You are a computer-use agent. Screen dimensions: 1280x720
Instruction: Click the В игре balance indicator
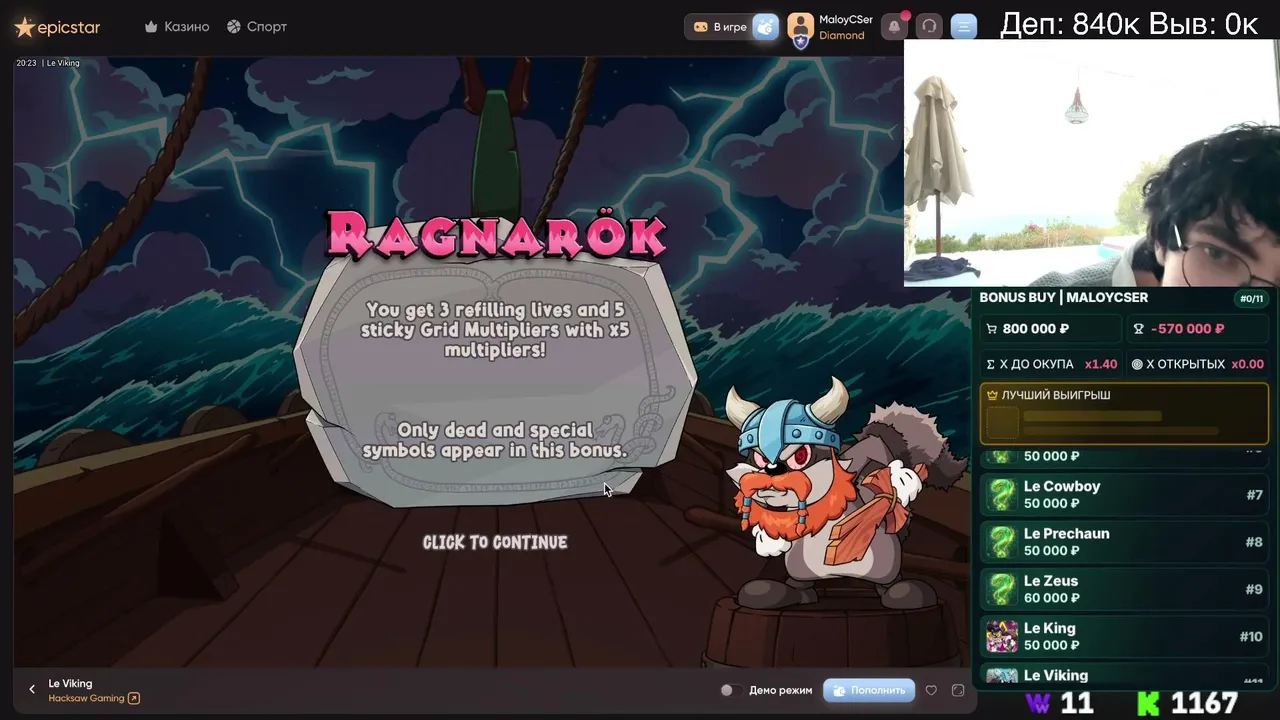click(720, 27)
